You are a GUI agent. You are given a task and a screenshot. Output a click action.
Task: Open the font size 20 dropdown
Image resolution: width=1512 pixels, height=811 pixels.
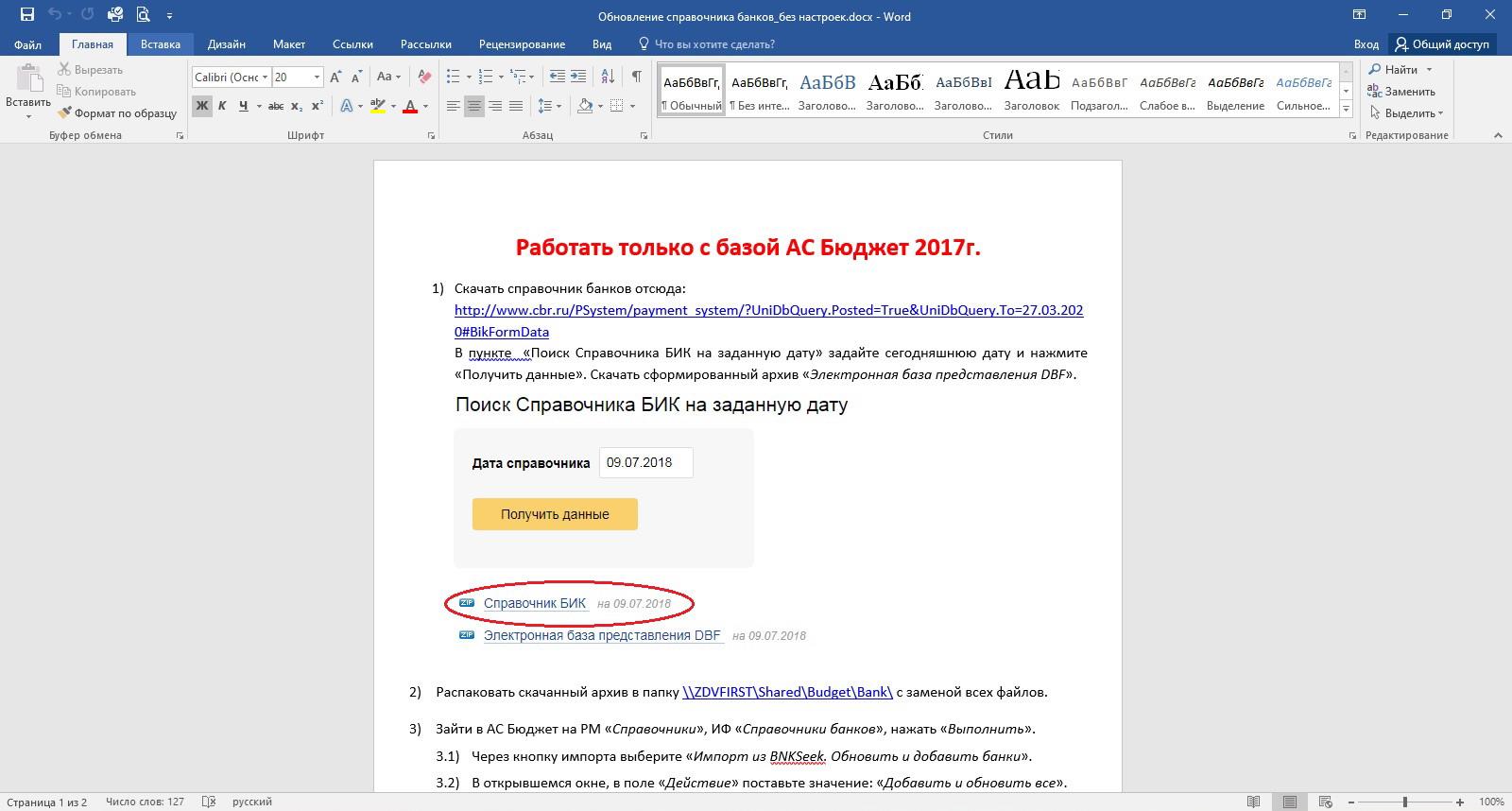click(317, 78)
